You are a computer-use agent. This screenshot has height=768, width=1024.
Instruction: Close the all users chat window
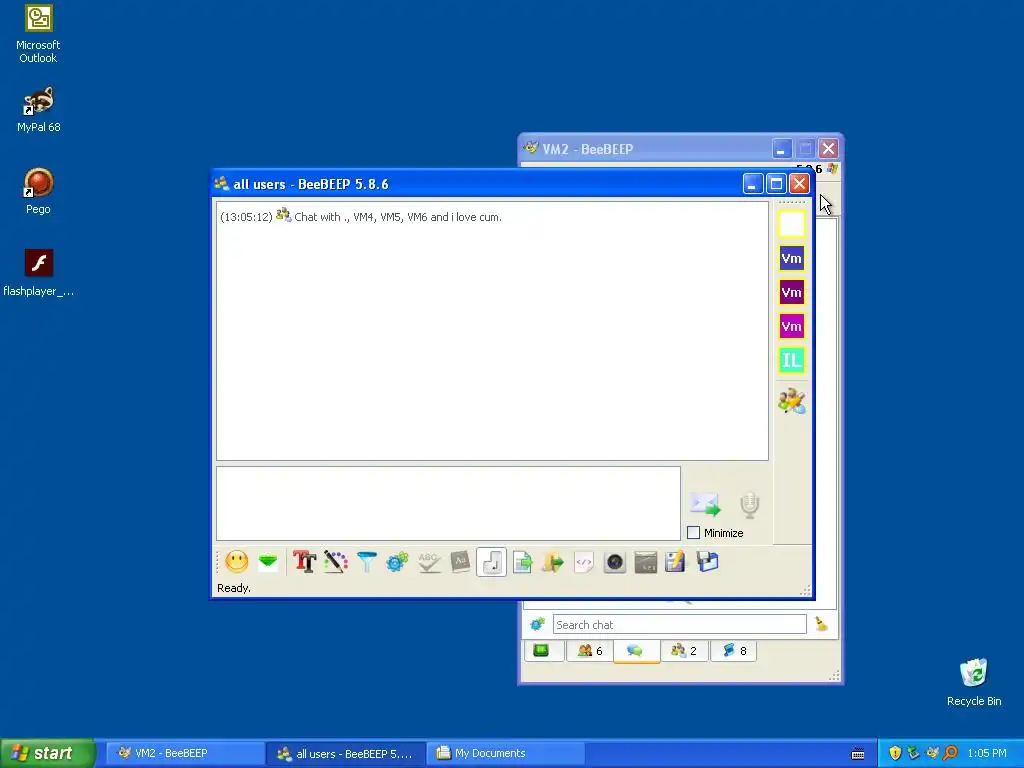(x=799, y=184)
